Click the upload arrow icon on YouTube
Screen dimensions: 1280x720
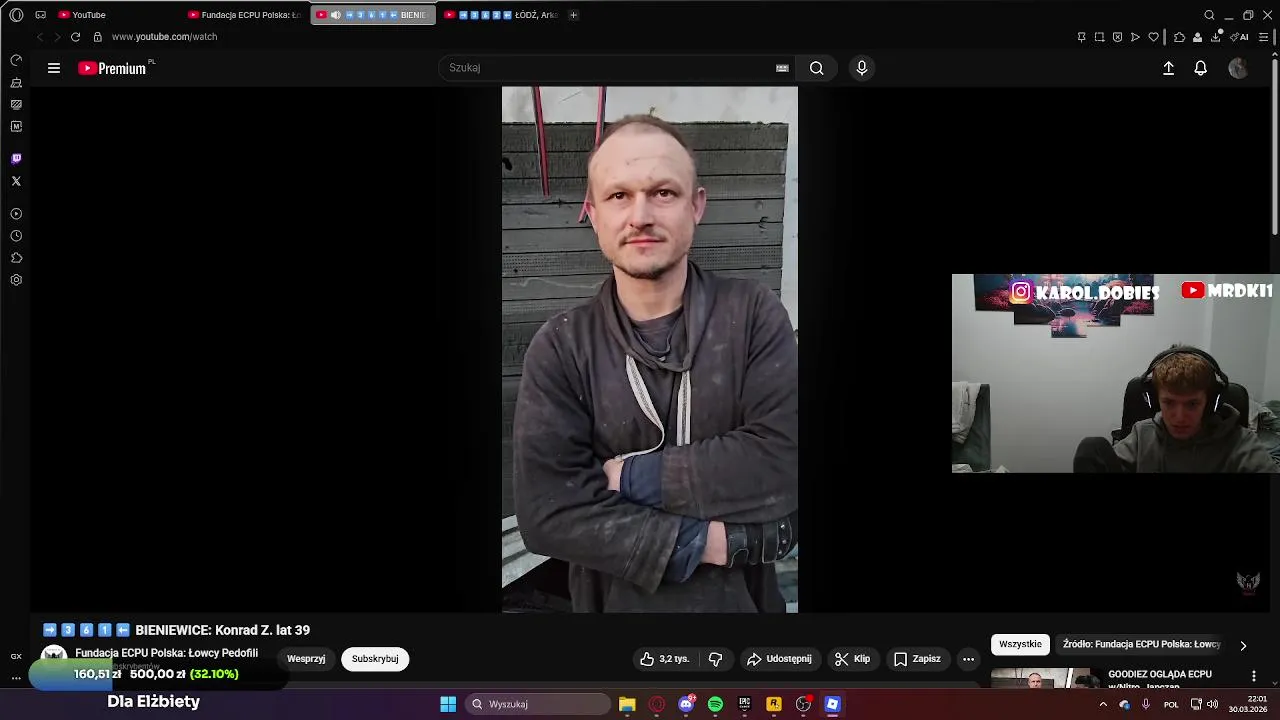[1168, 68]
